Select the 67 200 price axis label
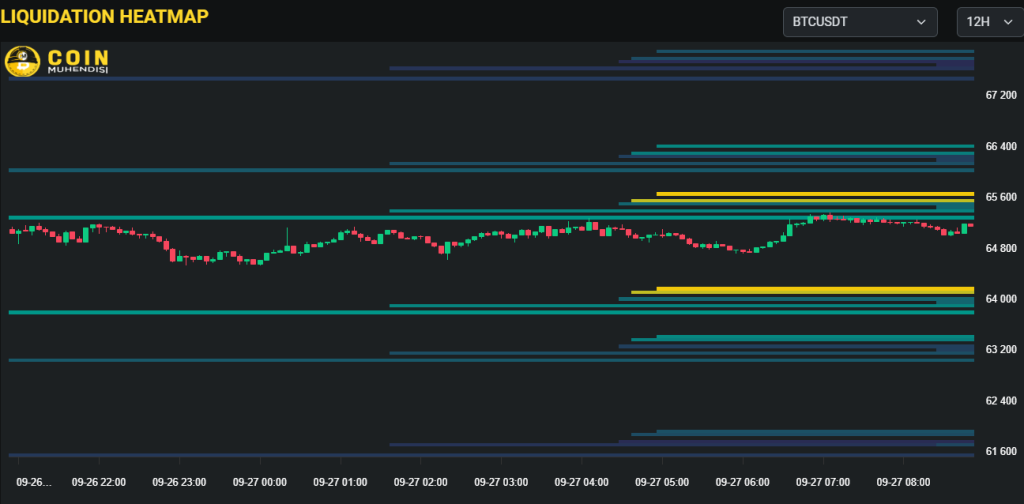This screenshot has height=504, width=1024. pyautogui.click(x=1000, y=96)
